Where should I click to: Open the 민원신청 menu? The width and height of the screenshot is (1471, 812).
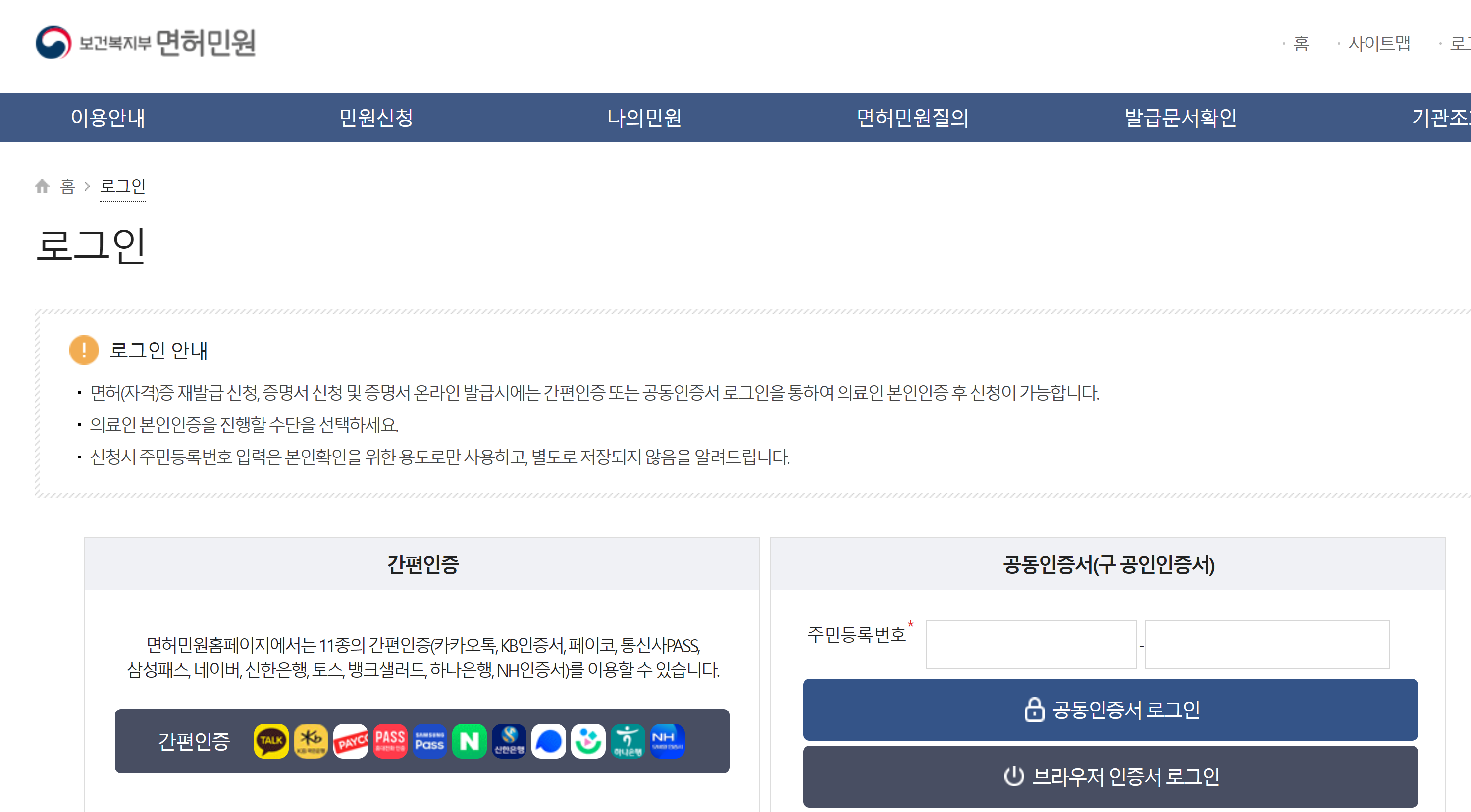point(376,118)
